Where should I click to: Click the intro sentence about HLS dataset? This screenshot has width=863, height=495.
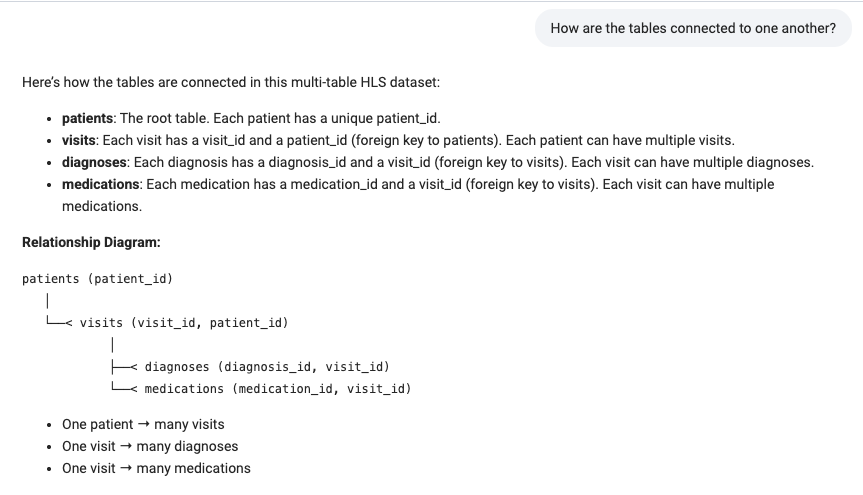pyautogui.click(x=231, y=83)
